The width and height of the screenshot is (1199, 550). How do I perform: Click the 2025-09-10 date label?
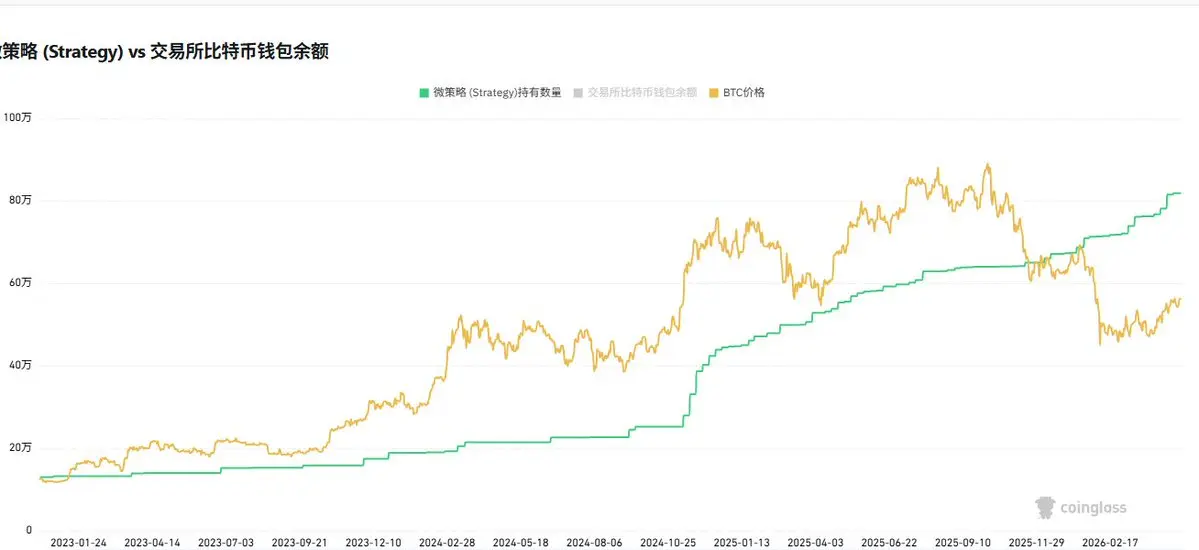[963, 542]
